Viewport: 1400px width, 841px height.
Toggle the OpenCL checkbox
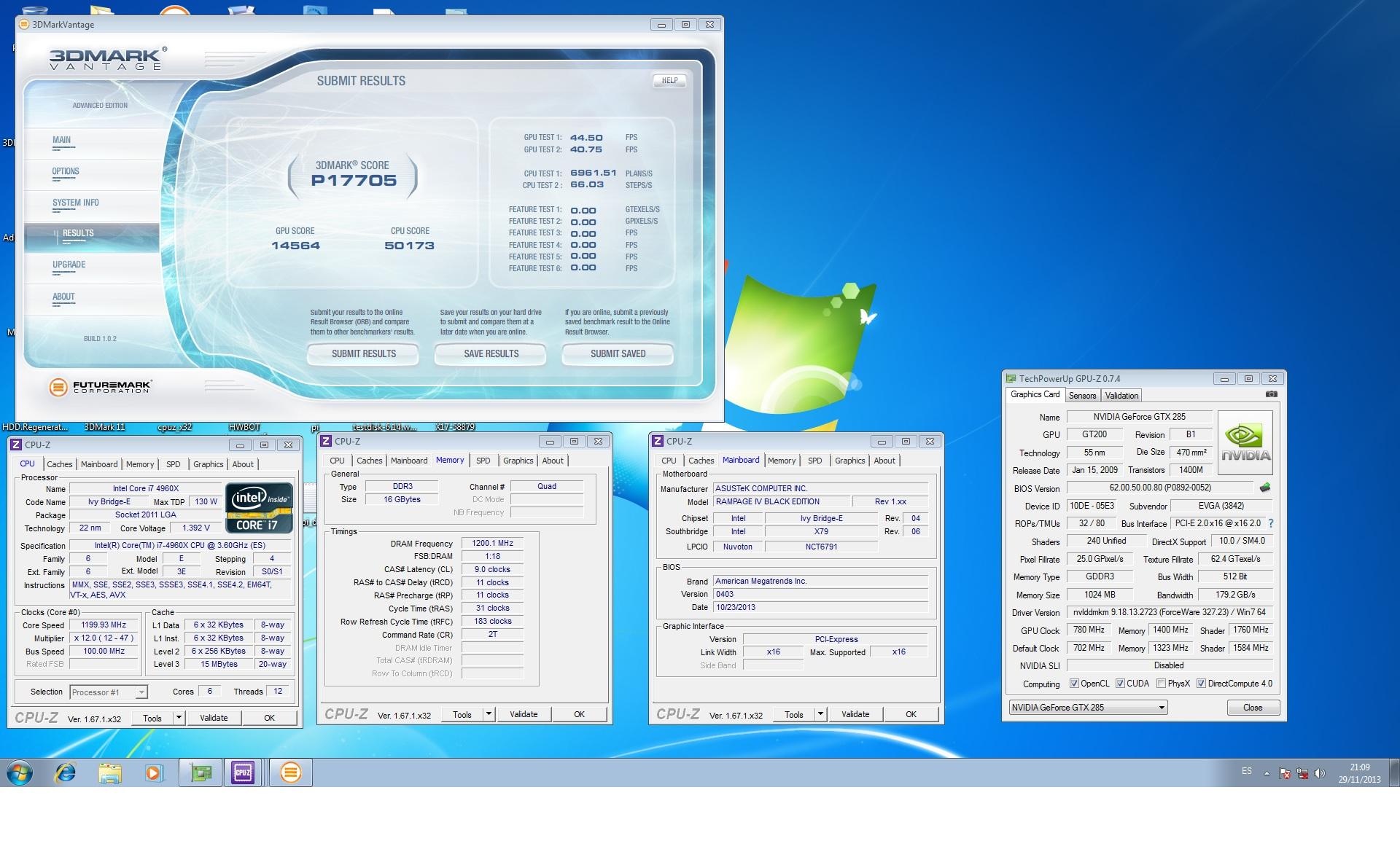(1074, 684)
